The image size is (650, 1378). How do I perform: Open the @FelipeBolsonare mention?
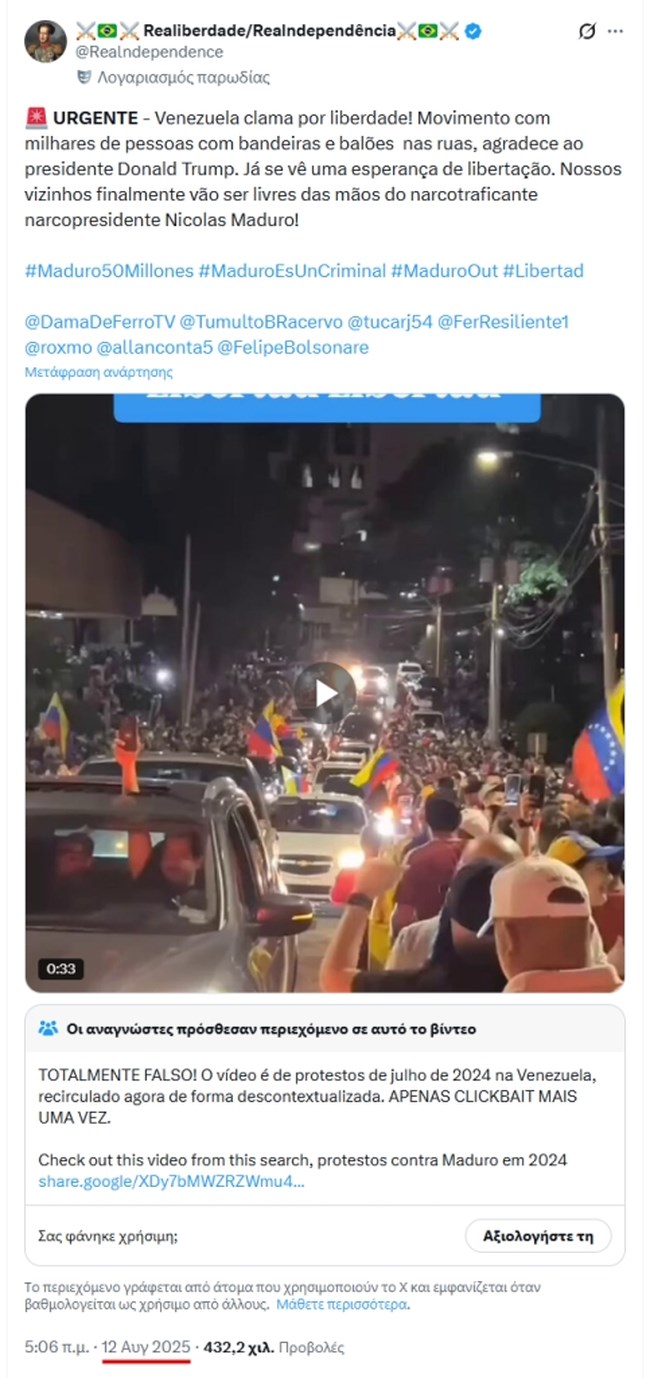coord(293,348)
